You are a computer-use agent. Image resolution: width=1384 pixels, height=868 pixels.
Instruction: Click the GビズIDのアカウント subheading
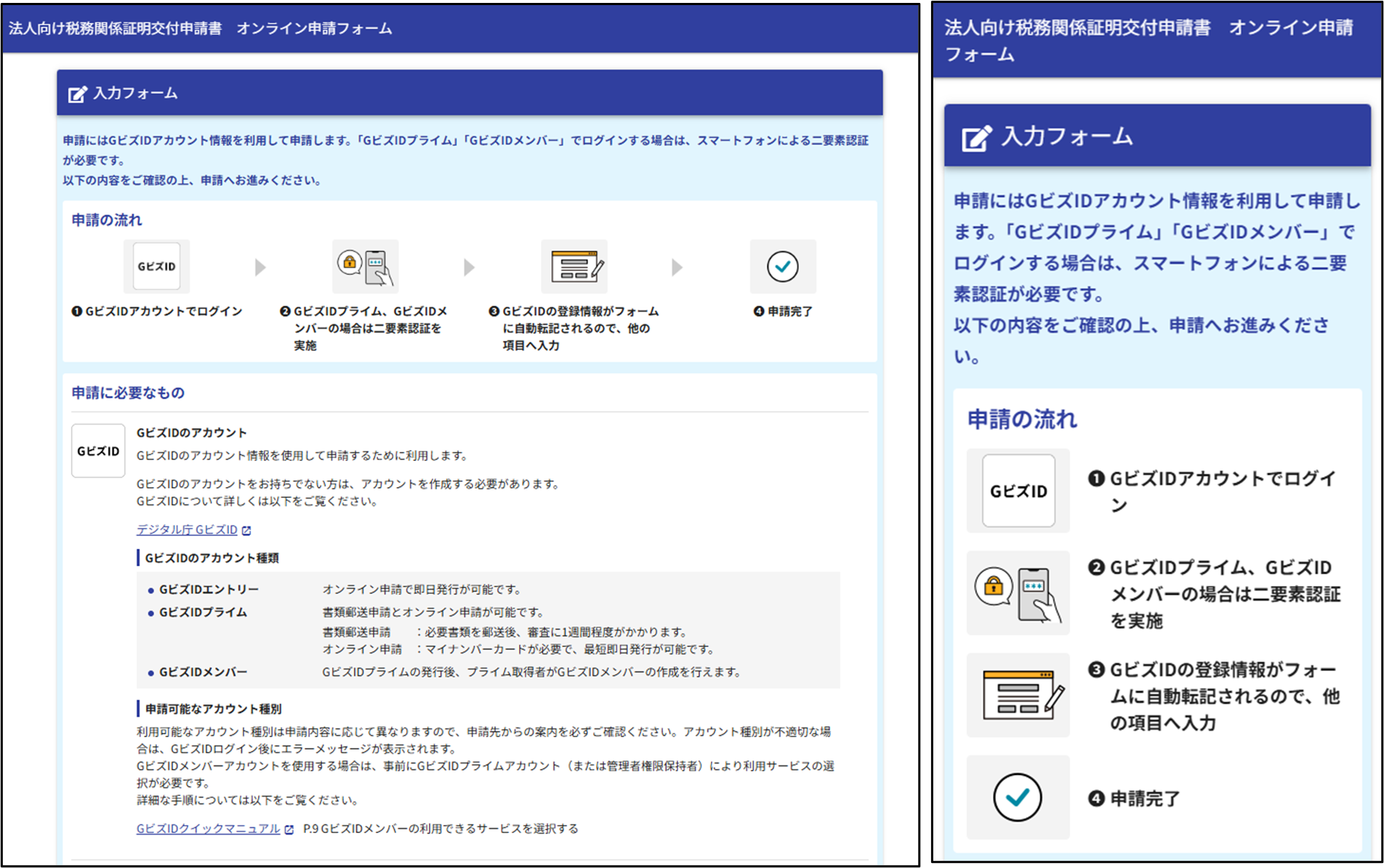tap(192, 433)
